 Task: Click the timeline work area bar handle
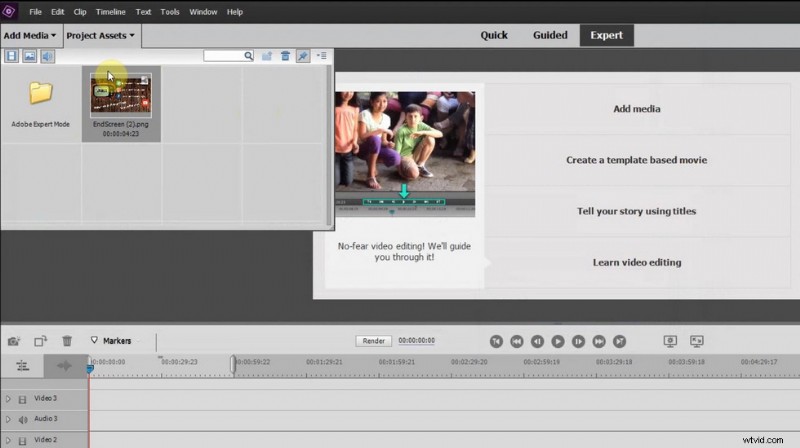pos(233,364)
